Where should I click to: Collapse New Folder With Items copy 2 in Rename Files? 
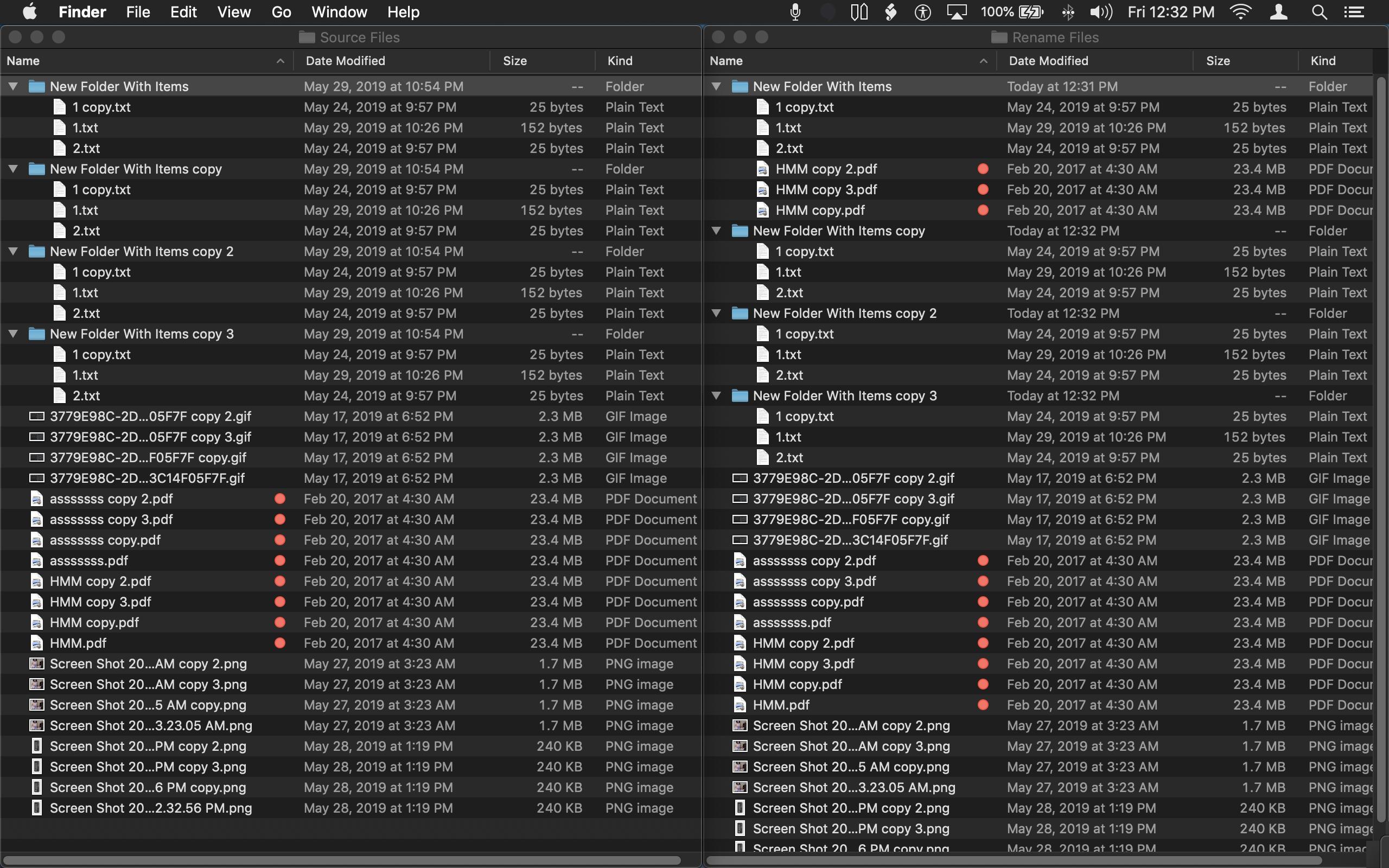(x=716, y=314)
